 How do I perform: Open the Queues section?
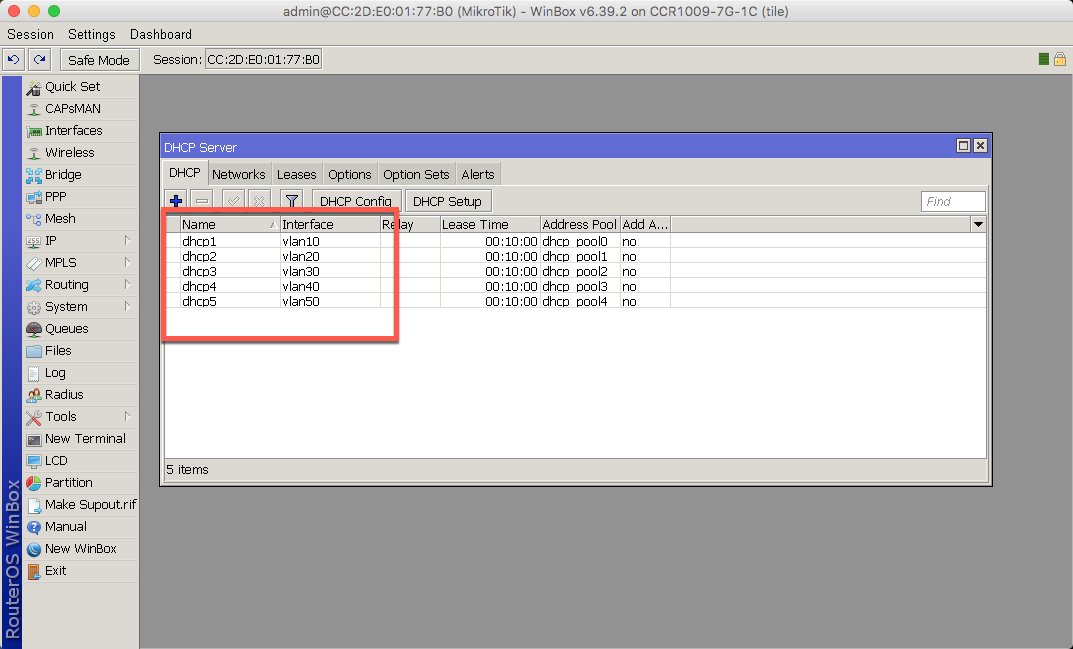pos(81,329)
